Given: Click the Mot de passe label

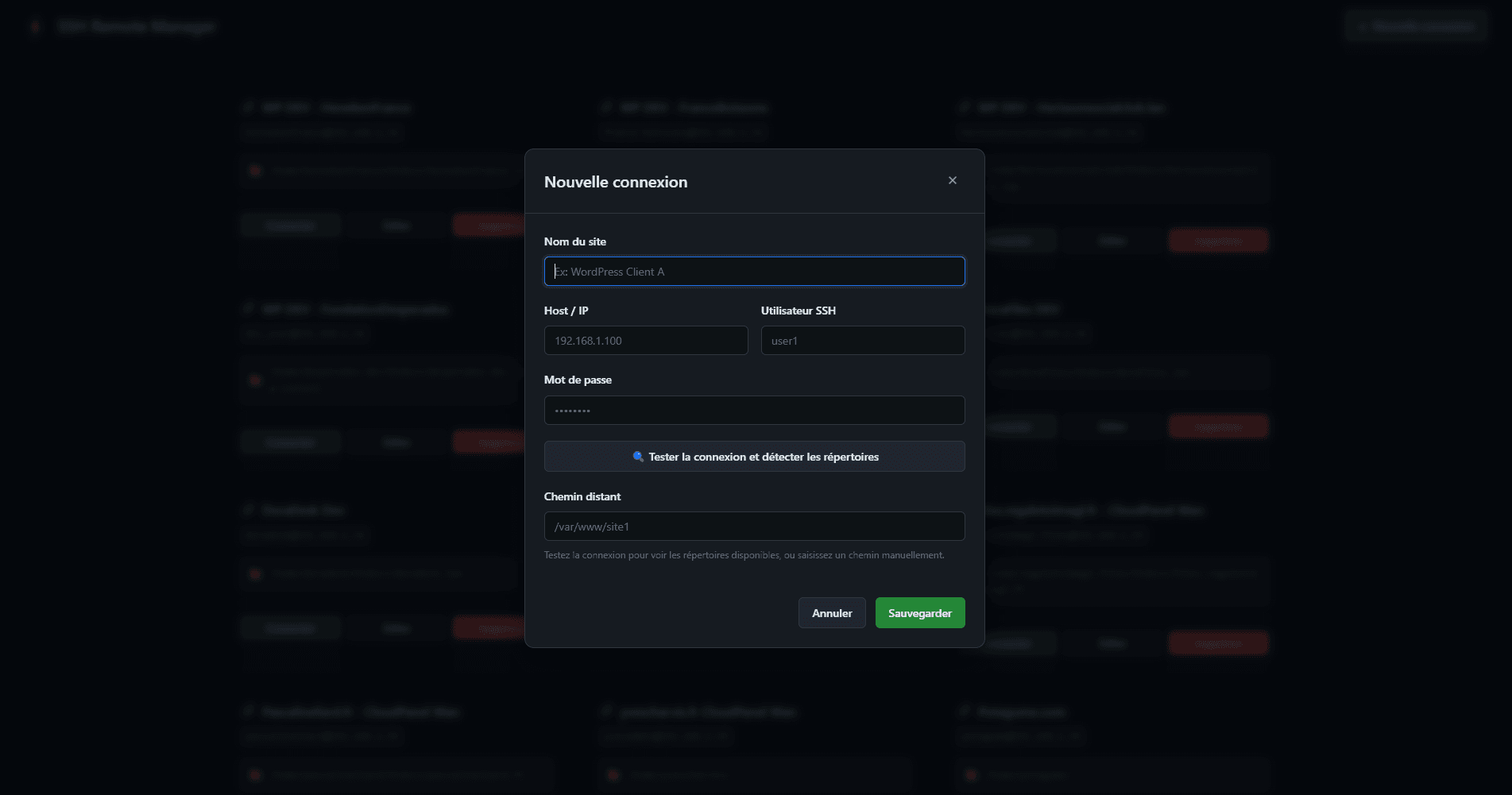Looking at the screenshot, I should pos(578,380).
